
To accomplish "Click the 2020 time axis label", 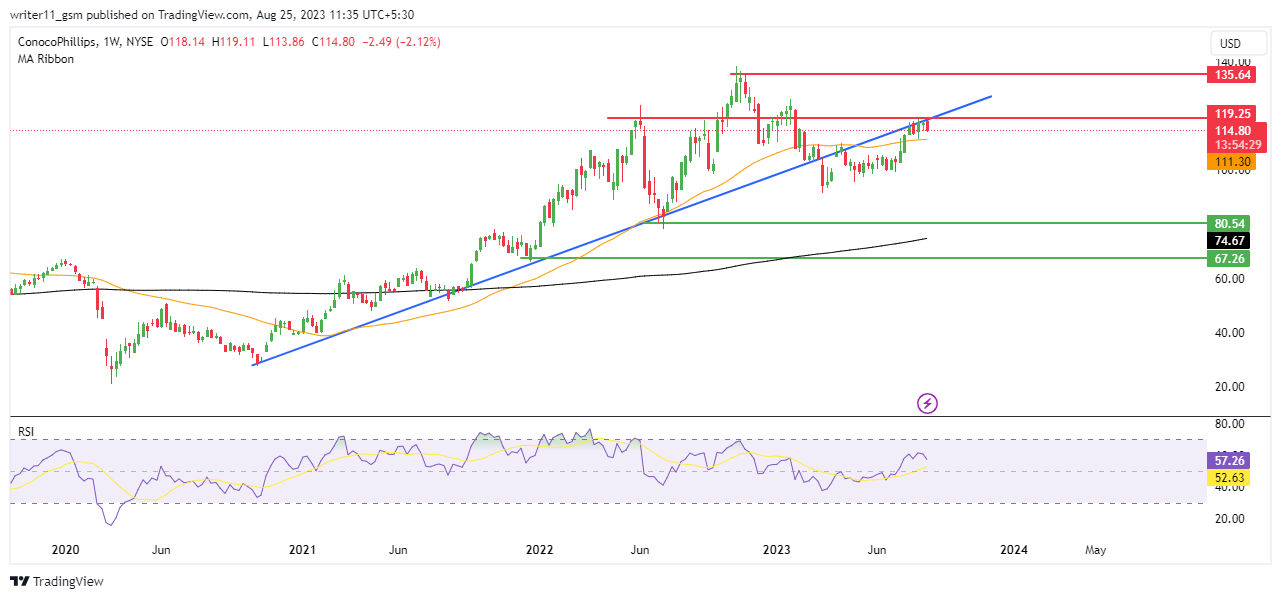I will [65, 549].
